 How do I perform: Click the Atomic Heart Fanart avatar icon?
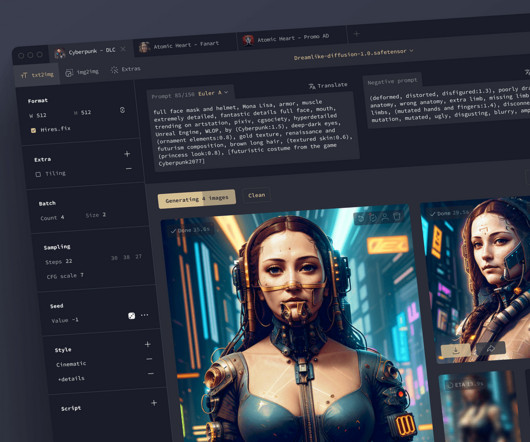point(144,47)
